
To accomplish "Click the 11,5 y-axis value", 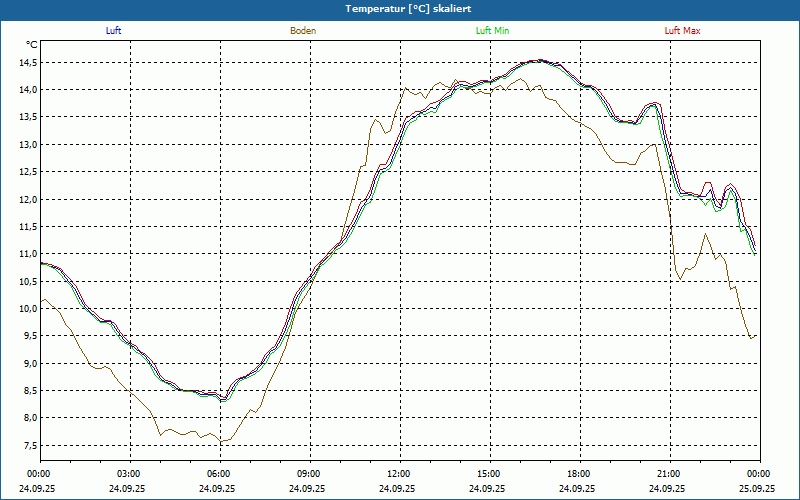I will (28, 227).
